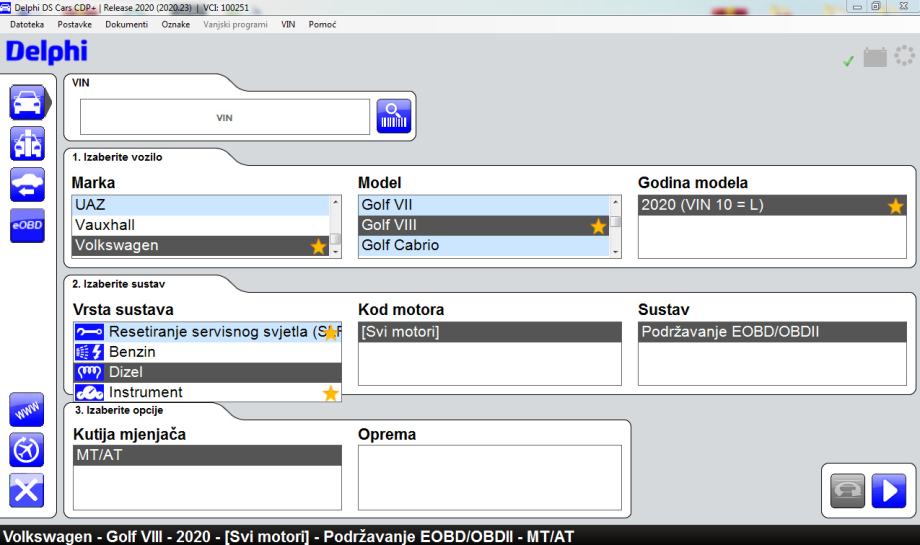Click the green checkmark status icon
The height and width of the screenshot is (545, 920).
click(848, 60)
